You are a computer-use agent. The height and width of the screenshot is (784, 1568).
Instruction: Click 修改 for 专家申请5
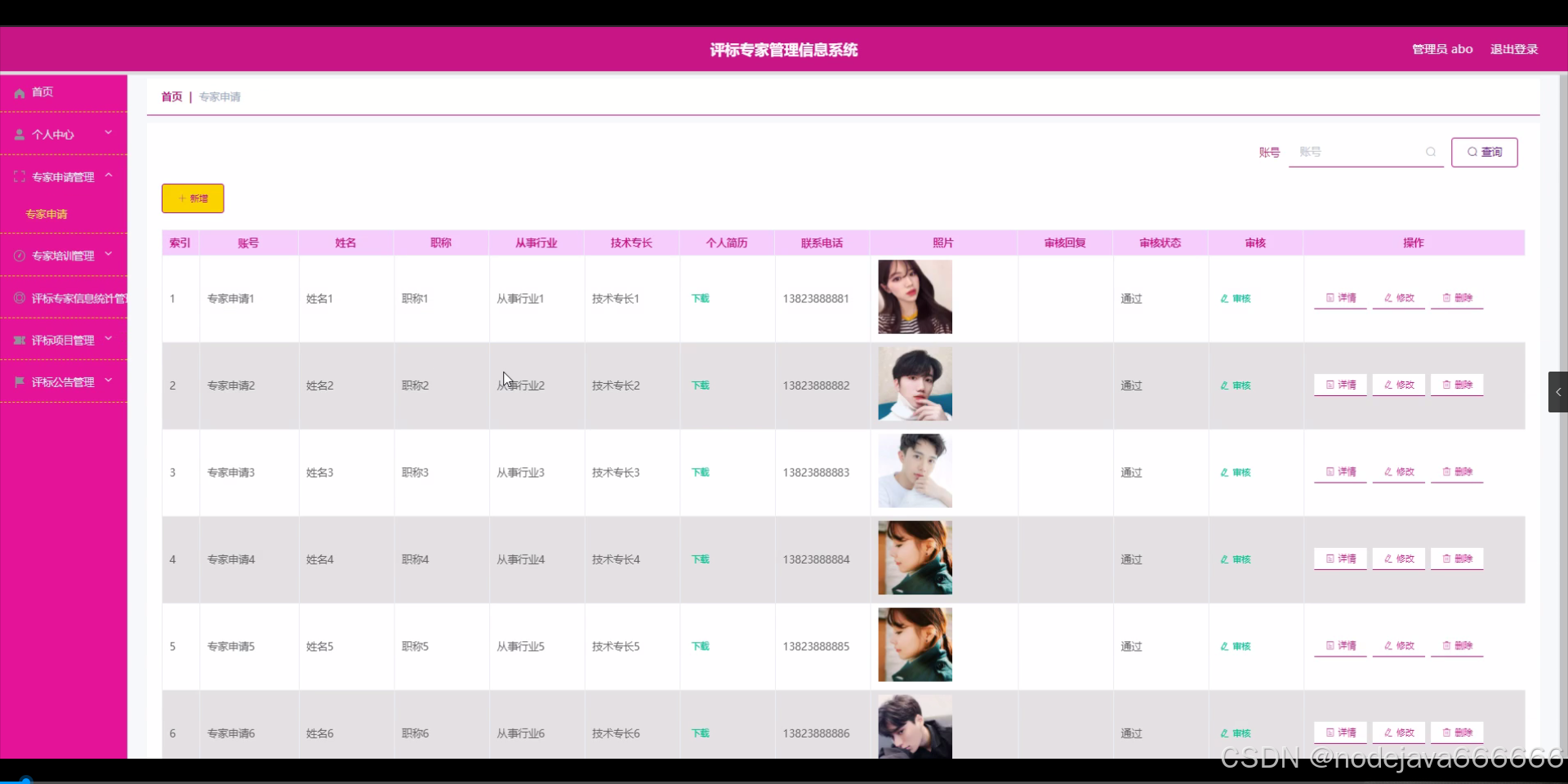1399,646
